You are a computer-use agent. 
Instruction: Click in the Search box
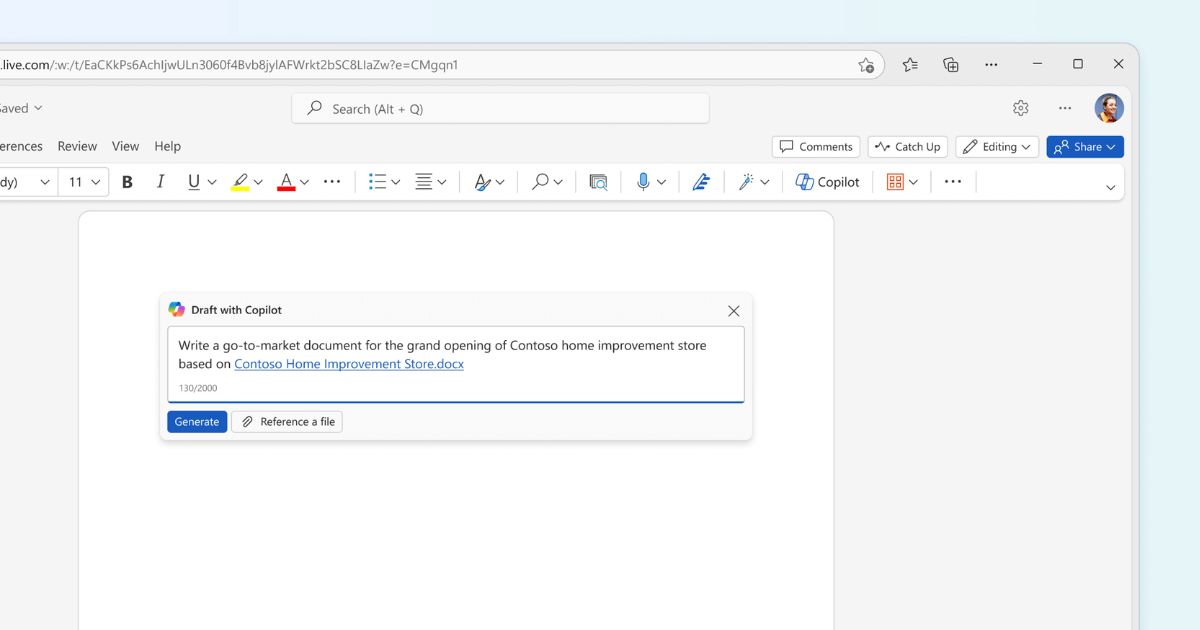pyautogui.click(x=500, y=109)
